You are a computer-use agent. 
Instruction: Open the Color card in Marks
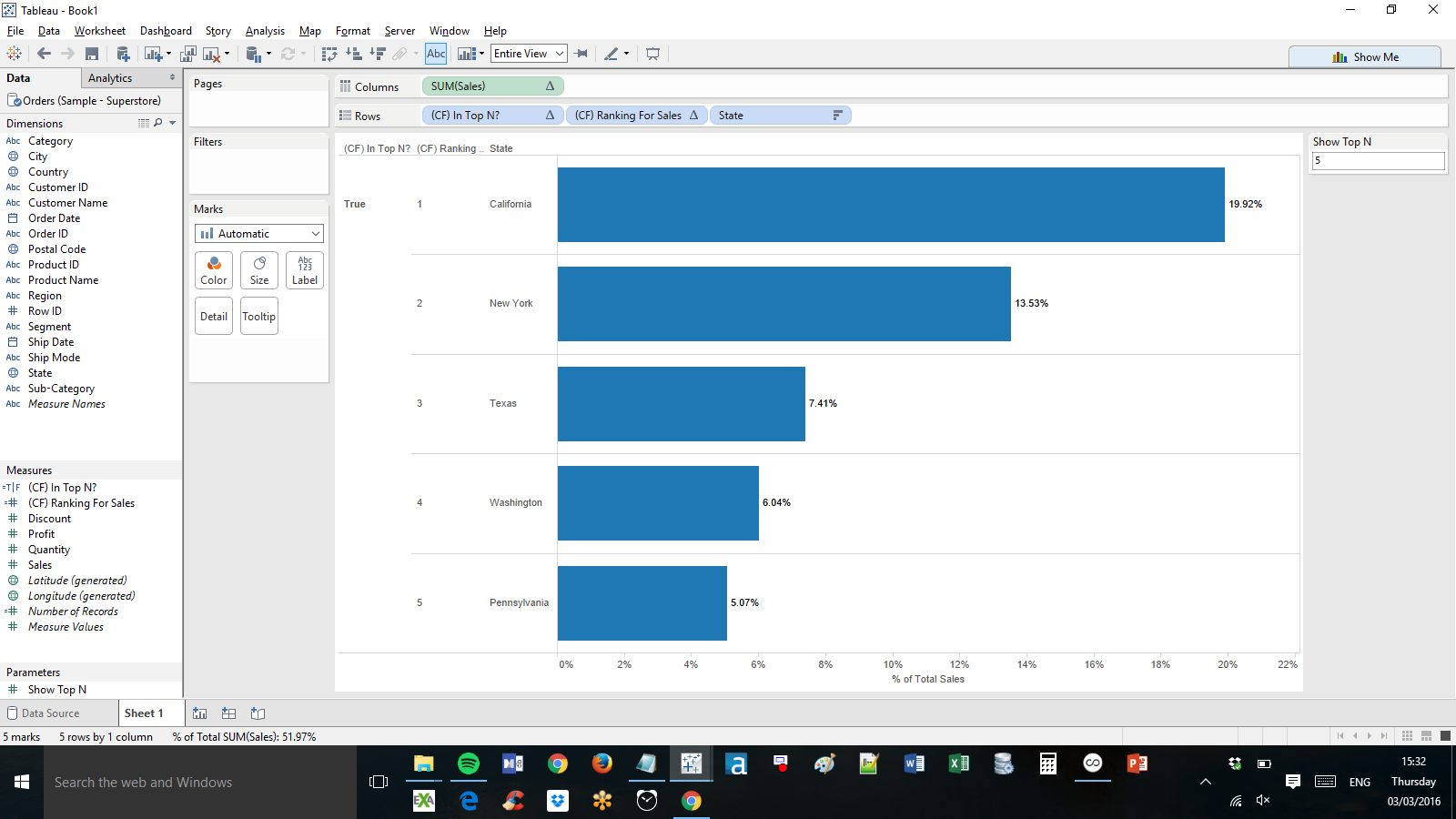pyautogui.click(x=214, y=270)
